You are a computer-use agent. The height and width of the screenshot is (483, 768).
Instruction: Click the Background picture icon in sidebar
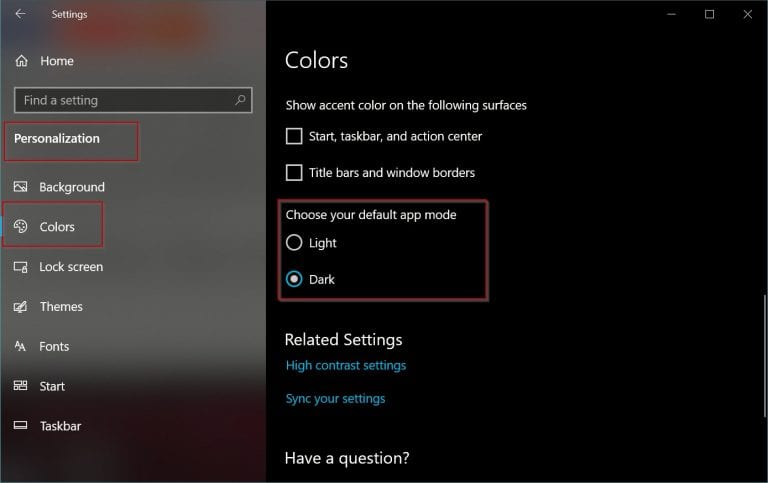[x=21, y=187]
